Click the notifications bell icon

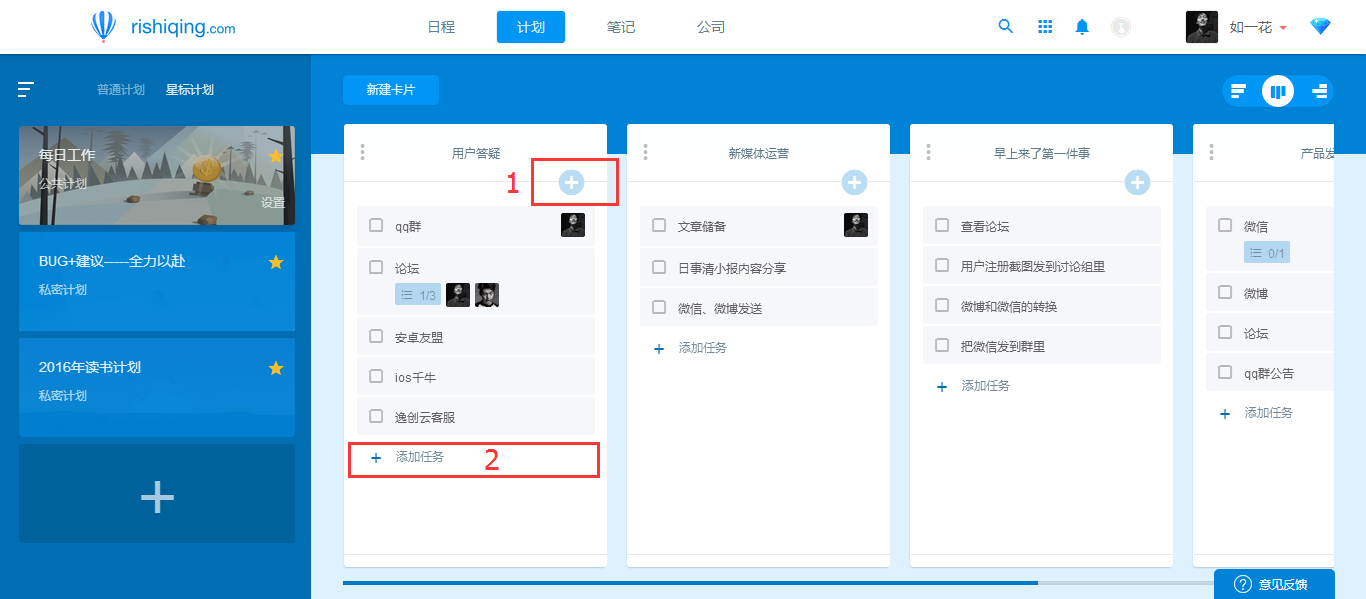[1081, 27]
